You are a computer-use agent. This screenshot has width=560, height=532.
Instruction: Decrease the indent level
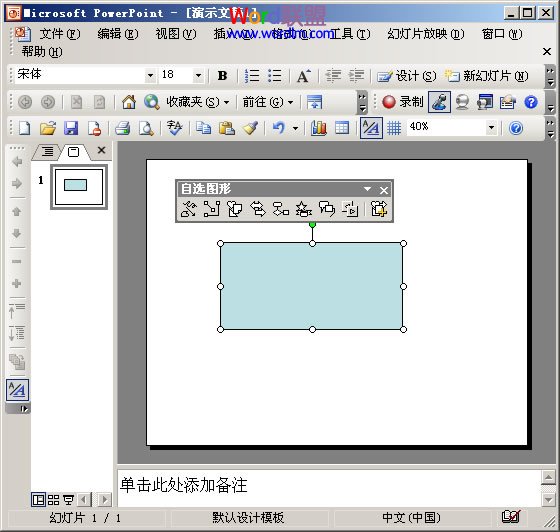click(333, 76)
